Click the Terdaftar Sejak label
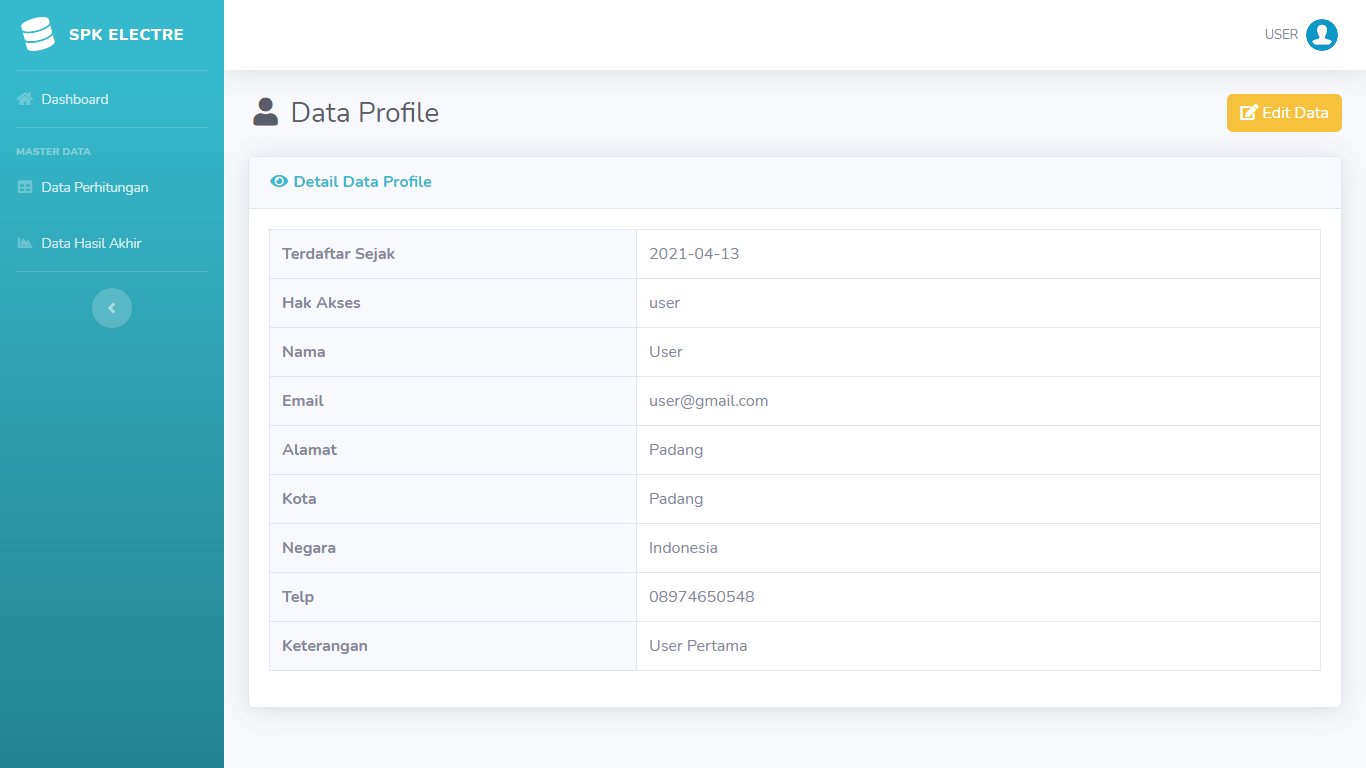The image size is (1366, 768). [x=338, y=254]
